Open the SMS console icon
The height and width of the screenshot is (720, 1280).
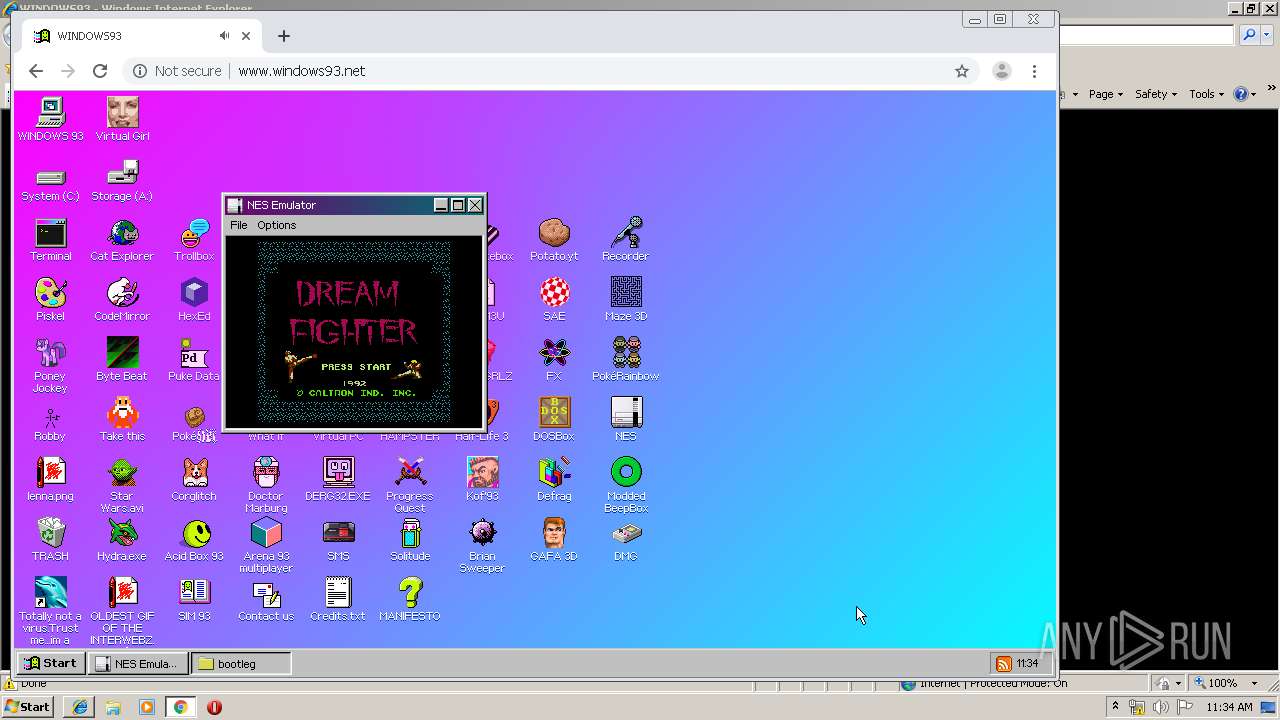point(338,540)
